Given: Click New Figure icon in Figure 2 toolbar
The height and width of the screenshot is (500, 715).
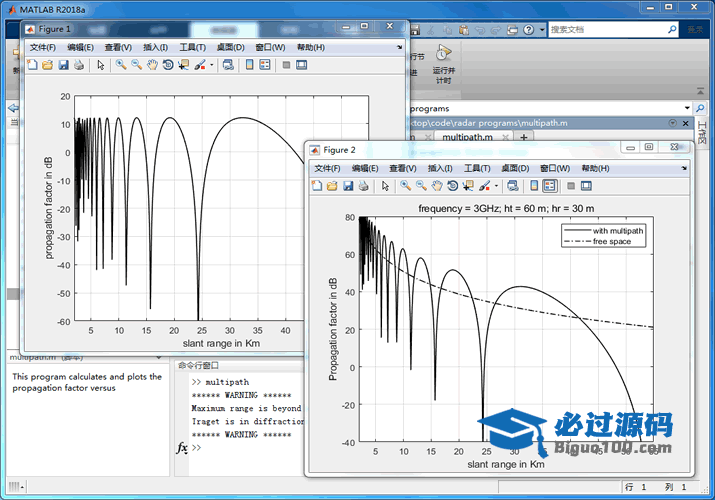Looking at the screenshot, I should (317, 186).
